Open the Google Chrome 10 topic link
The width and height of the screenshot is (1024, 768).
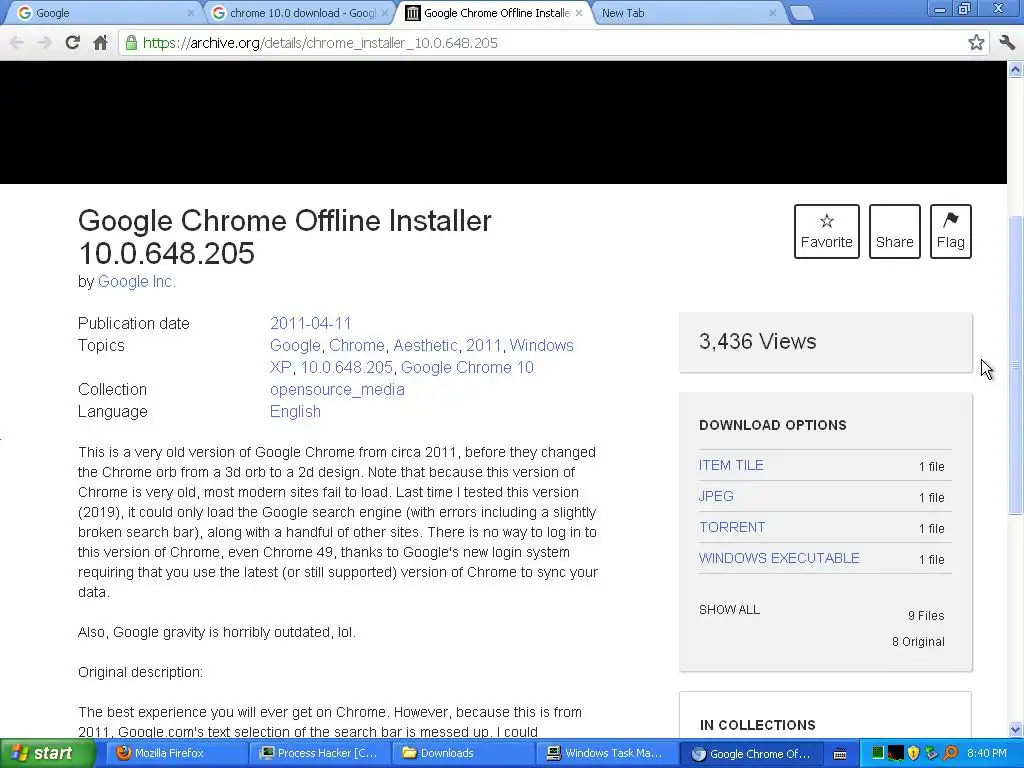pyautogui.click(x=467, y=368)
